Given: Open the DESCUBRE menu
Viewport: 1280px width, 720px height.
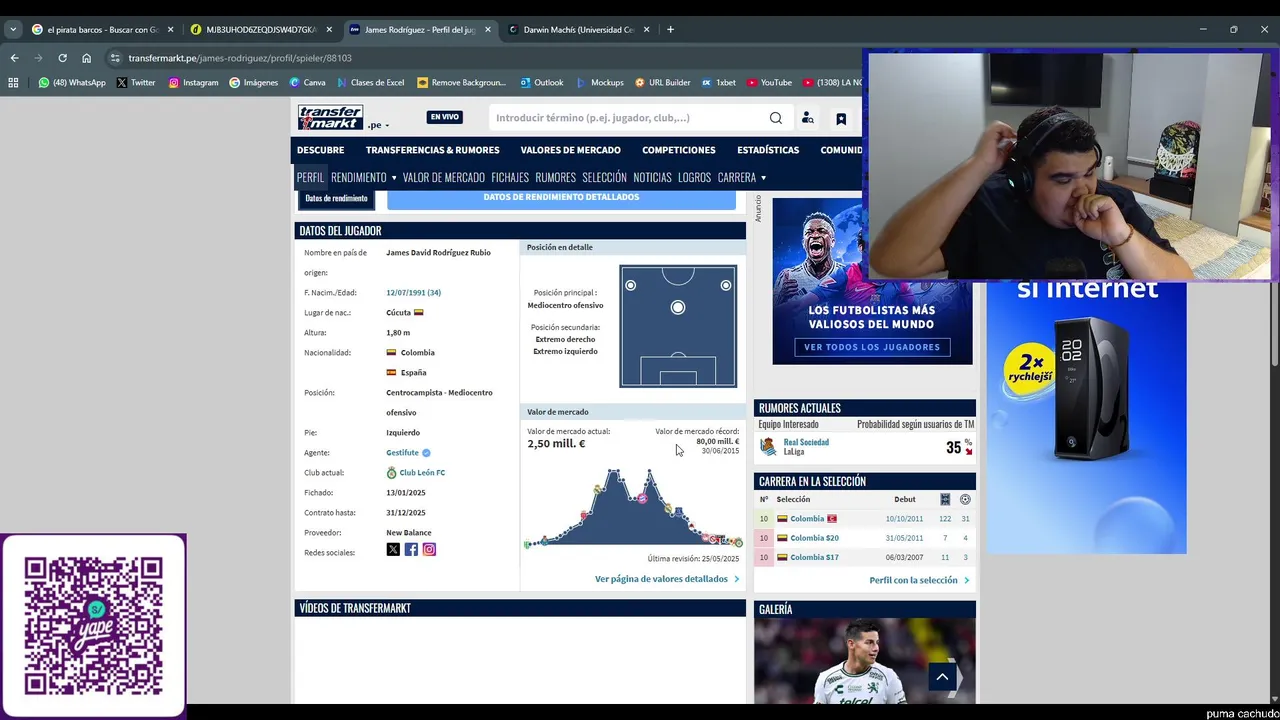Looking at the screenshot, I should click(x=320, y=150).
